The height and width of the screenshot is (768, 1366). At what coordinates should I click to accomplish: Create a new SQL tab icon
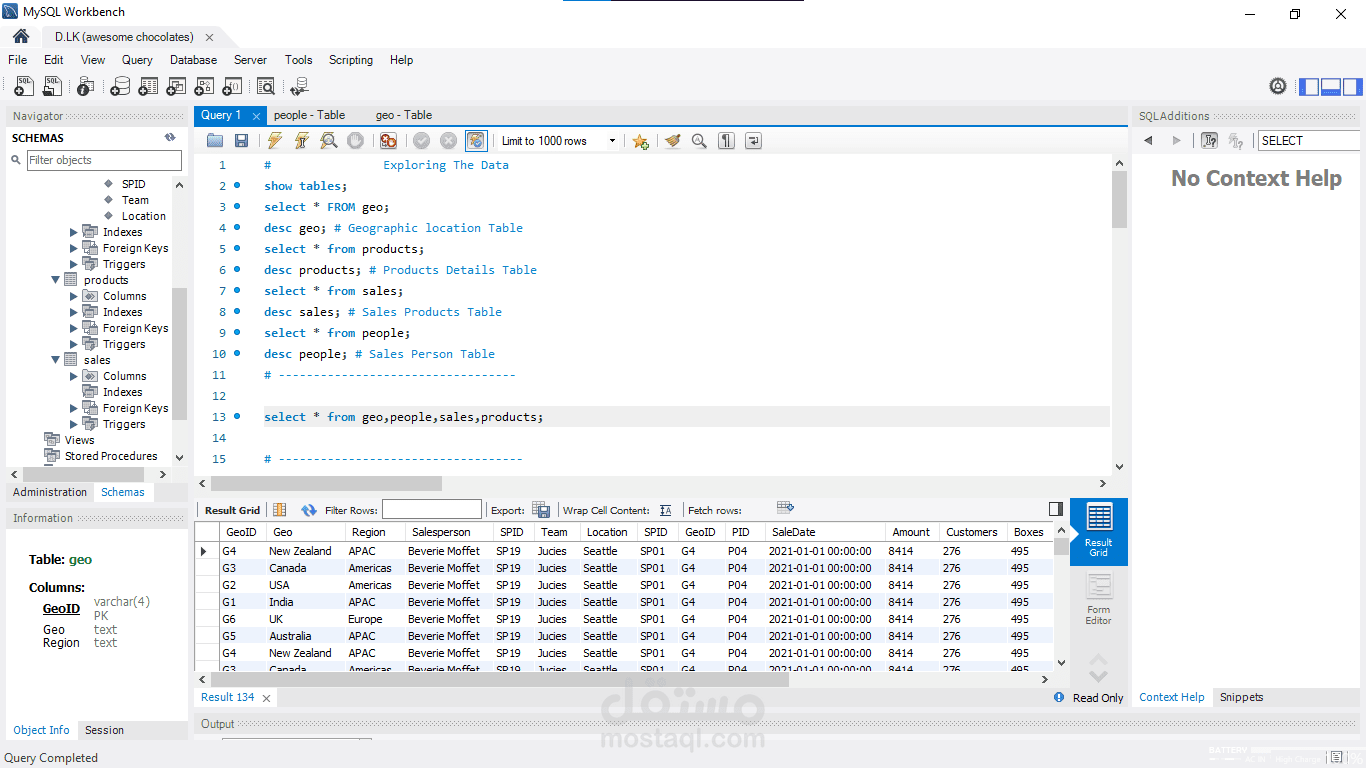(24, 87)
